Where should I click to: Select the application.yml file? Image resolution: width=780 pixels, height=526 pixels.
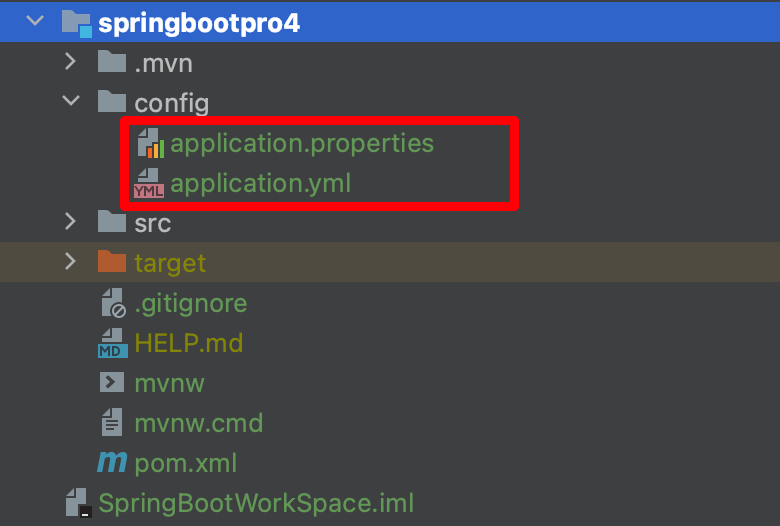(x=260, y=184)
